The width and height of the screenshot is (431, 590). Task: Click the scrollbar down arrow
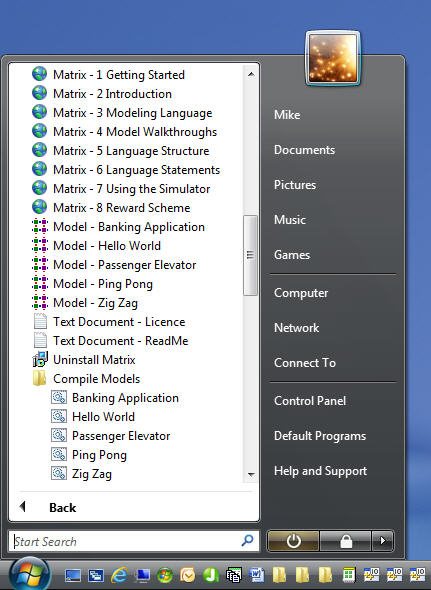(251, 475)
